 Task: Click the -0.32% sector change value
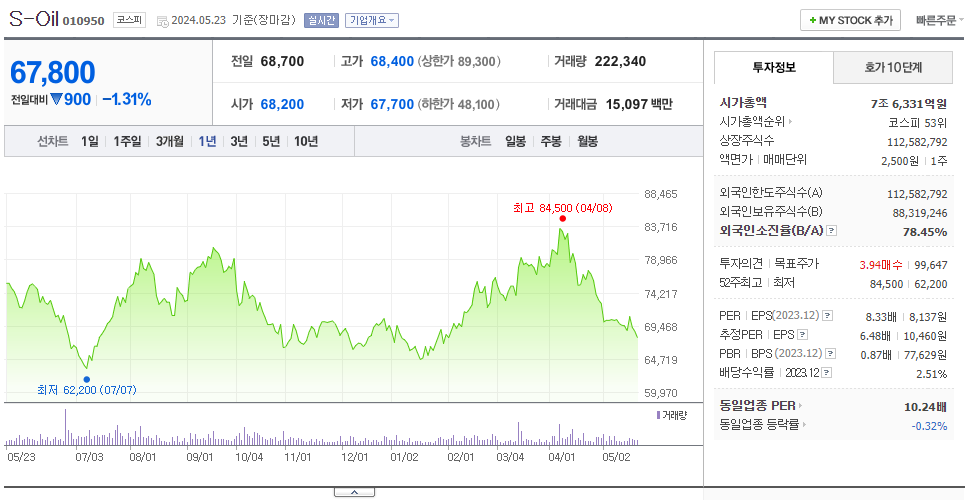click(930, 425)
